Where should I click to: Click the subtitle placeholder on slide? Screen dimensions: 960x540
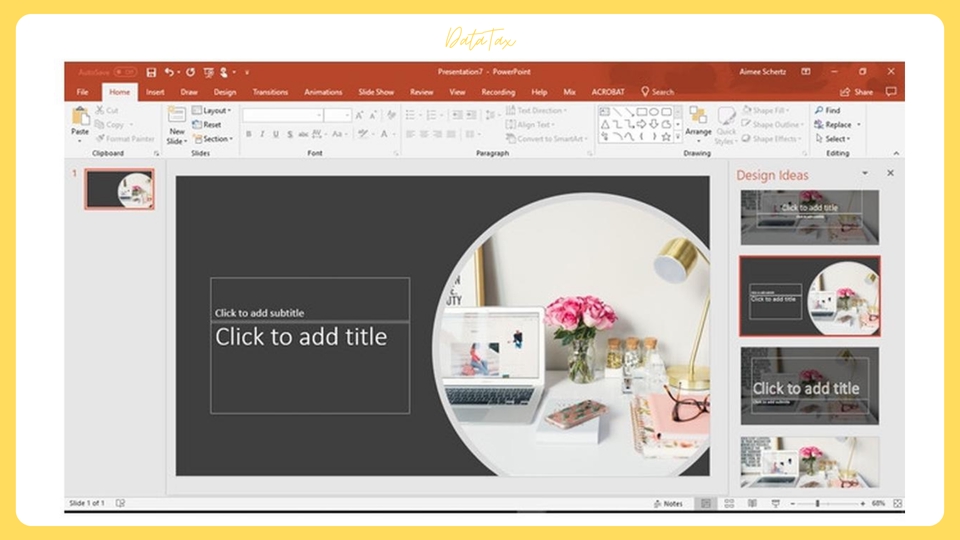pos(310,299)
